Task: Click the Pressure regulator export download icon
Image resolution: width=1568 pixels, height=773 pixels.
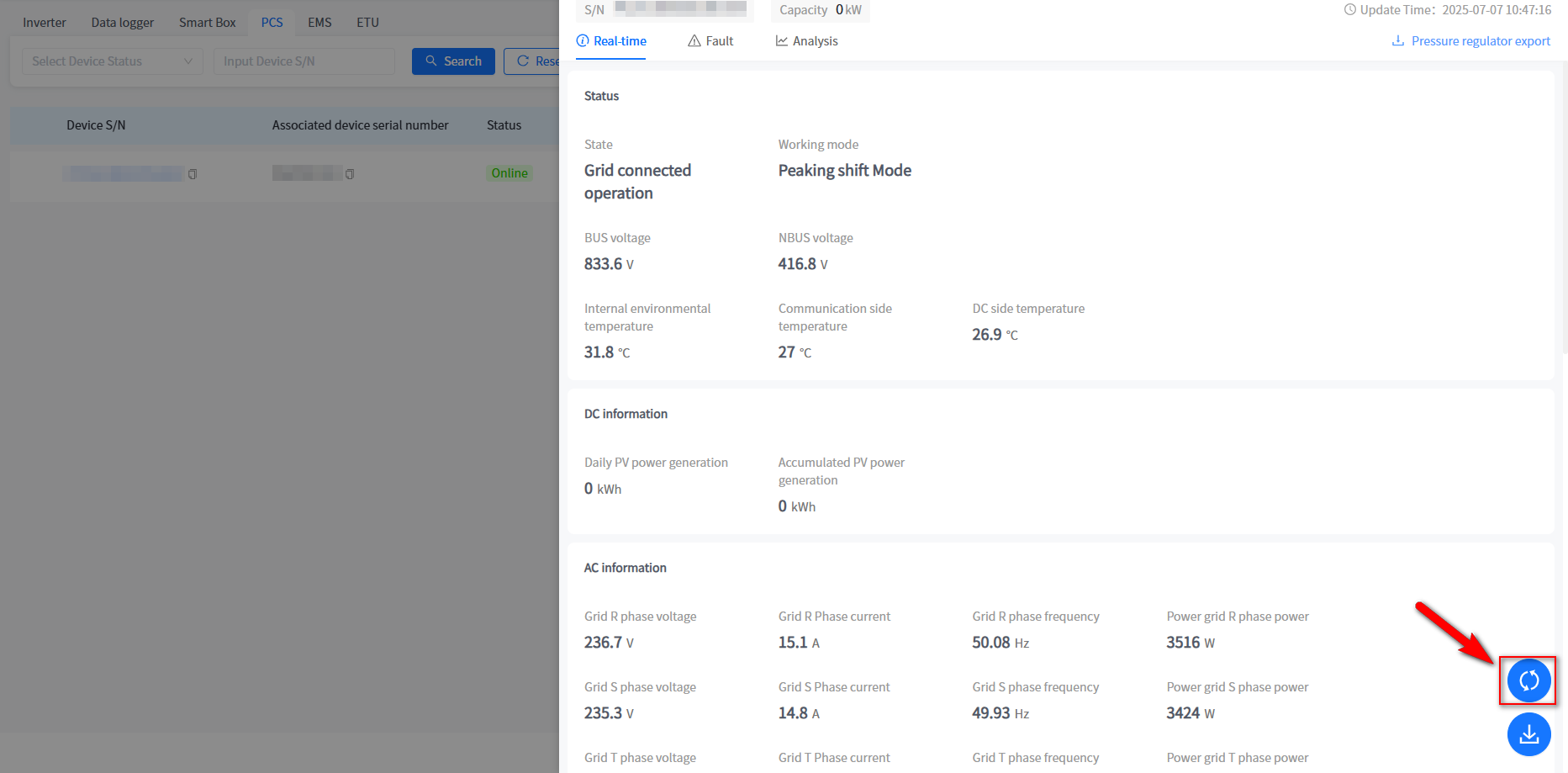Action: 1397,41
